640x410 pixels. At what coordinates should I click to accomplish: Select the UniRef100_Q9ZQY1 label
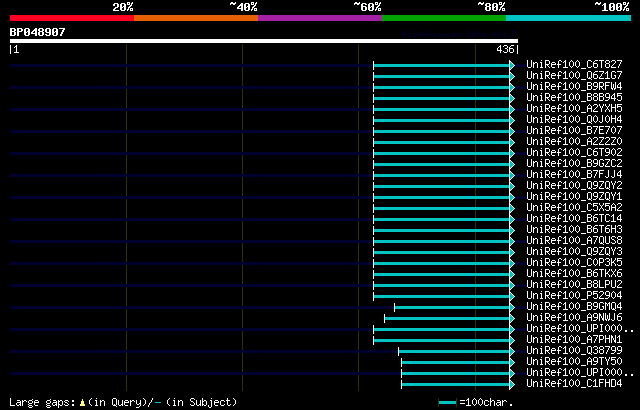click(x=574, y=196)
